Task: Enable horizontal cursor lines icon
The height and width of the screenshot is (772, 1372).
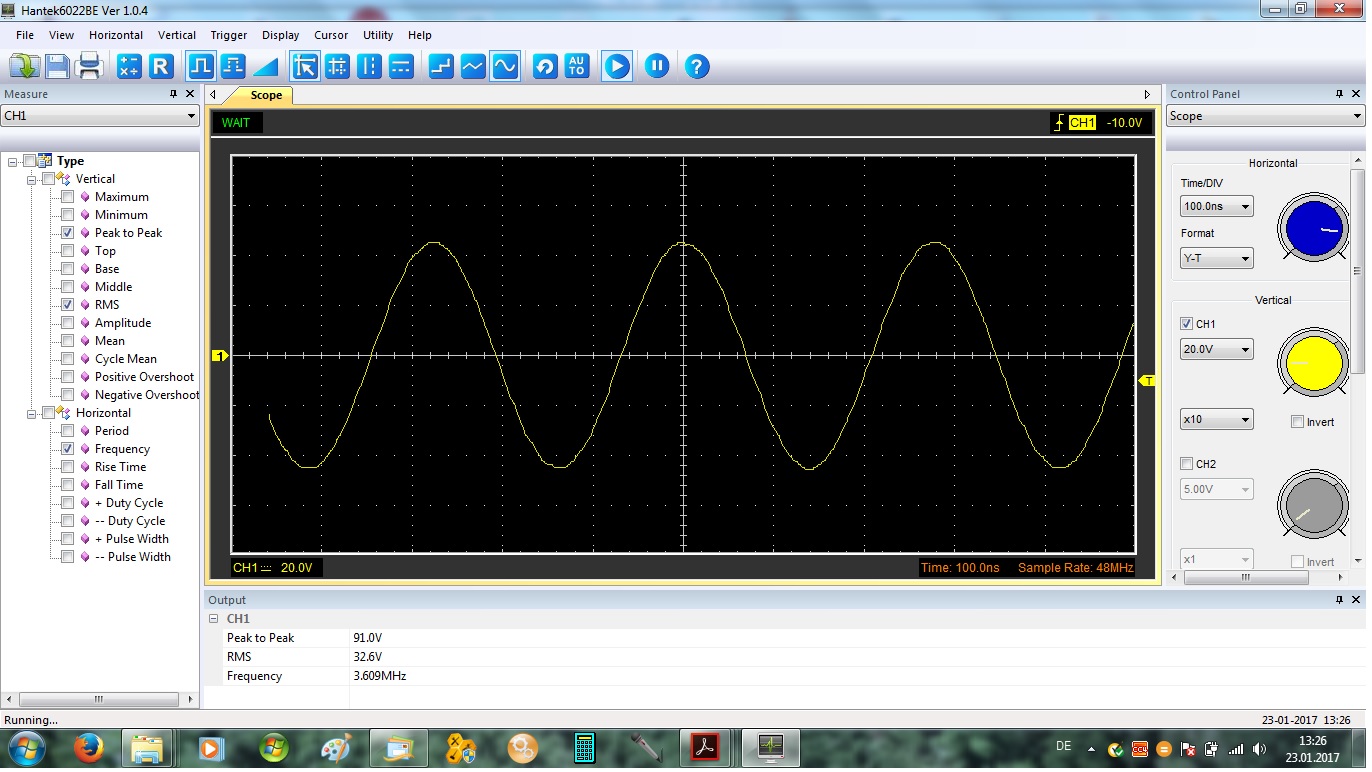Action: 401,67
